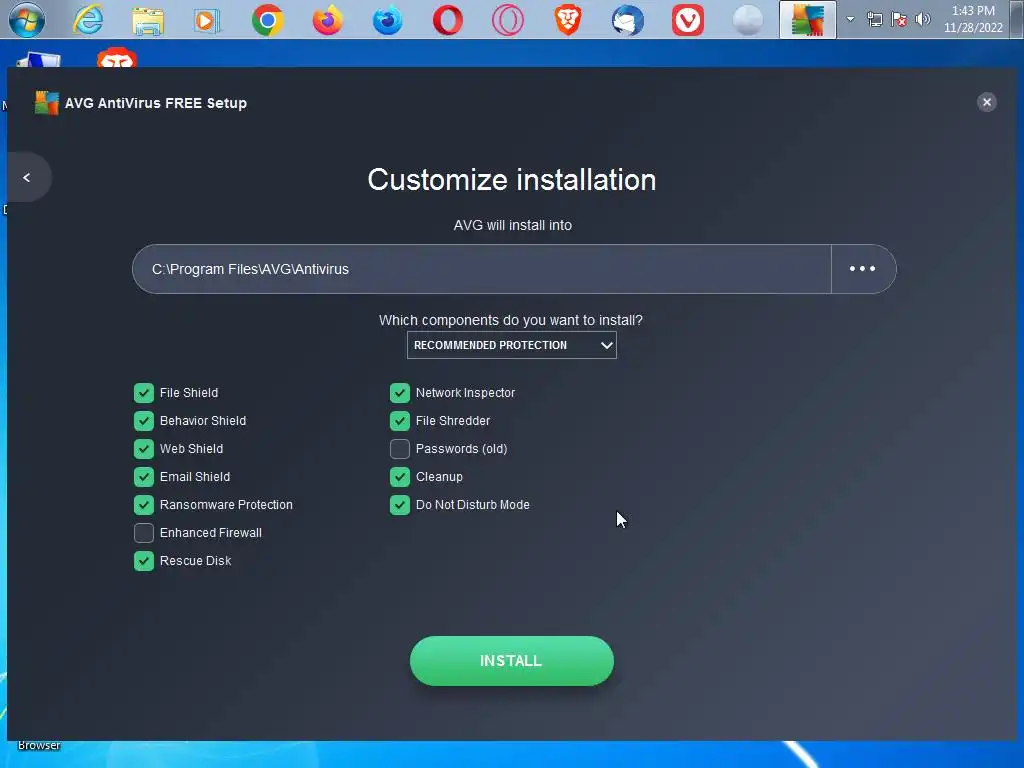Image resolution: width=1024 pixels, height=768 pixels.
Task: Click the install path input field
Action: click(x=482, y=269)
